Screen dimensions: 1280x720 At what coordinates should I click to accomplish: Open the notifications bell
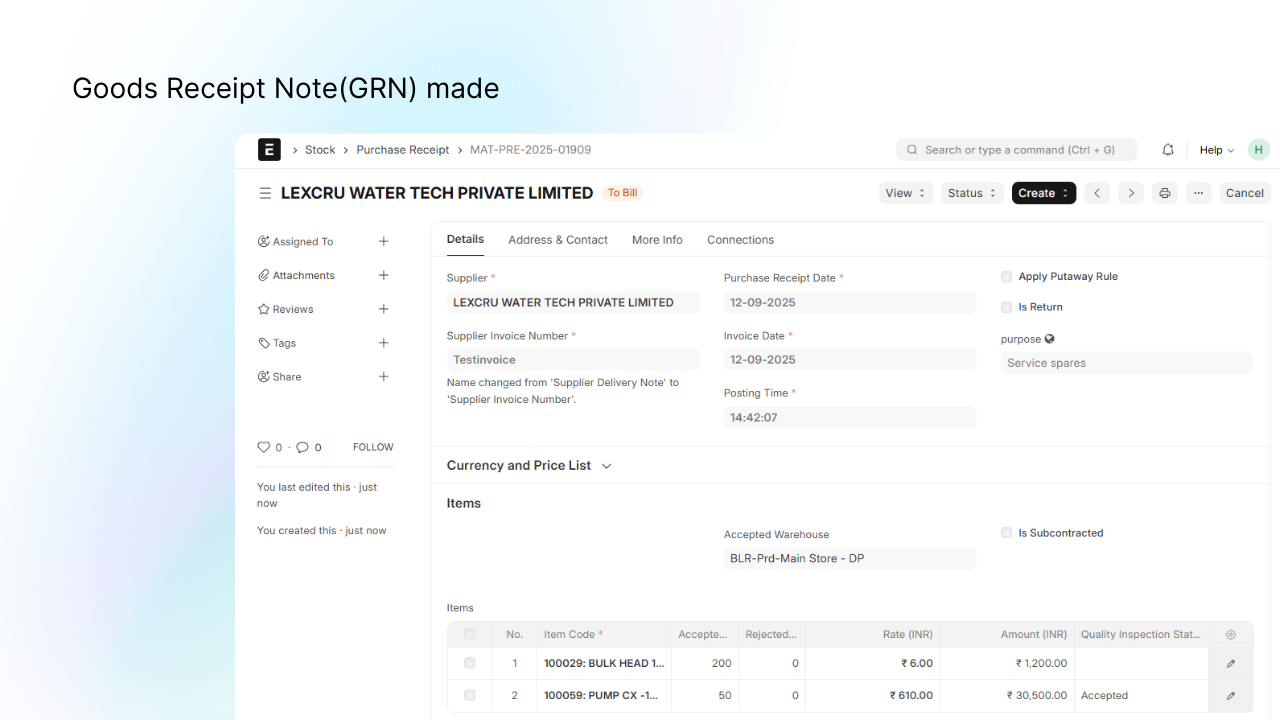(1168, 150)
